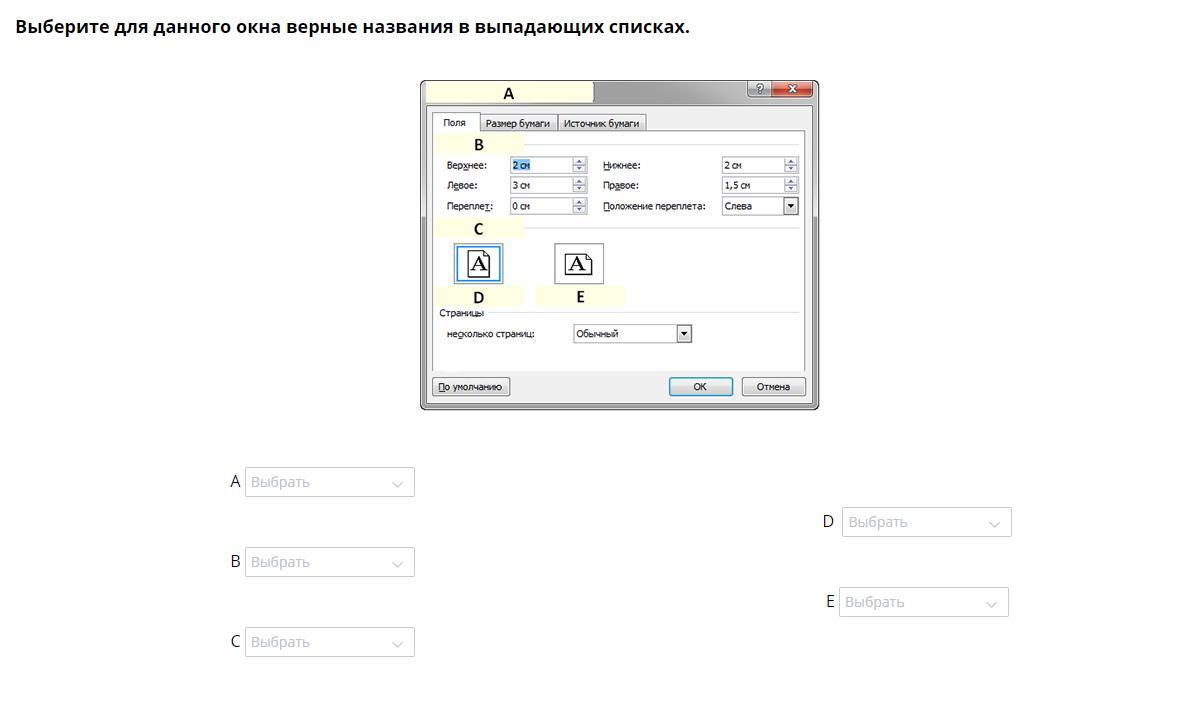Viewport: 1188px width, 721px height.
Task: Adjust the Левое margin spinner arrows
Action: tap(580, 185)
